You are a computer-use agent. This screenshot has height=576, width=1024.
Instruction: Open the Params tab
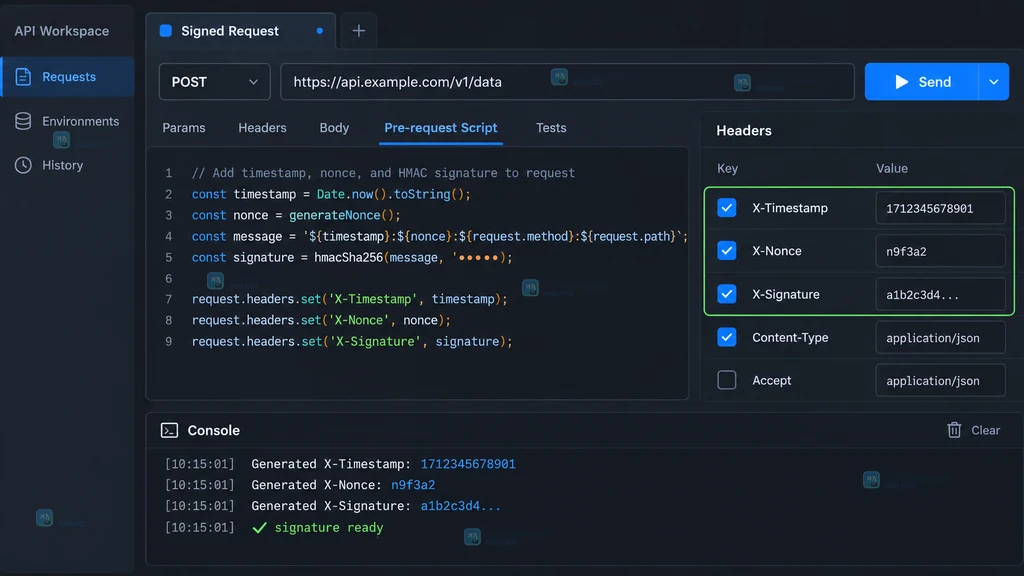(184, 128)
